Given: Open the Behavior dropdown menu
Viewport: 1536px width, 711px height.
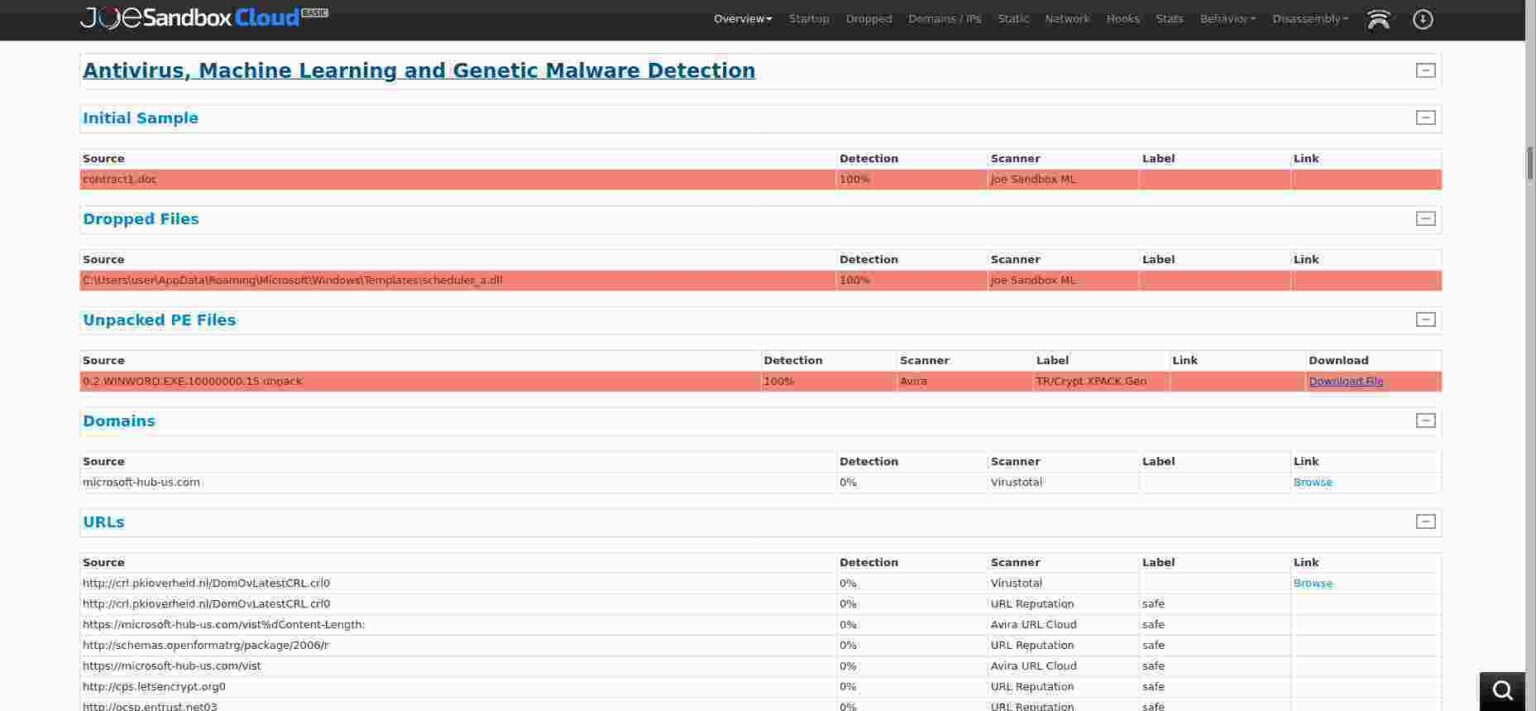Looking at the screenshot, I should point(1227,19).
